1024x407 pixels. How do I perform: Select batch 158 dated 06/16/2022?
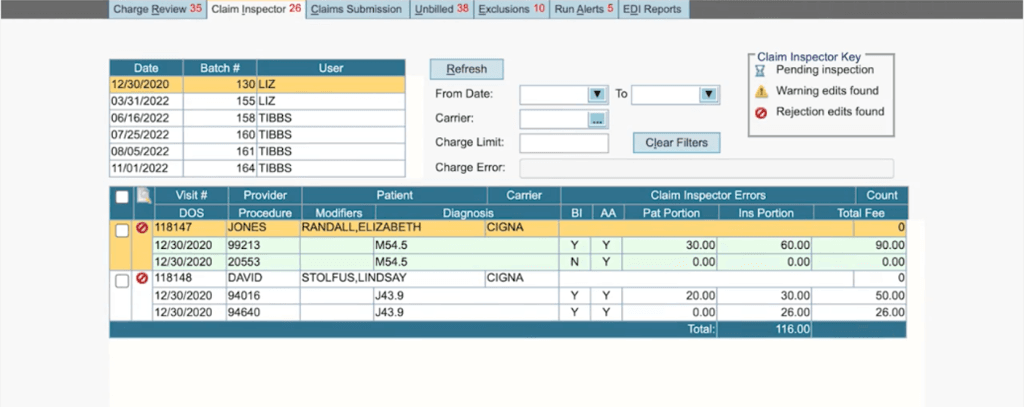(x=257, y=118)
